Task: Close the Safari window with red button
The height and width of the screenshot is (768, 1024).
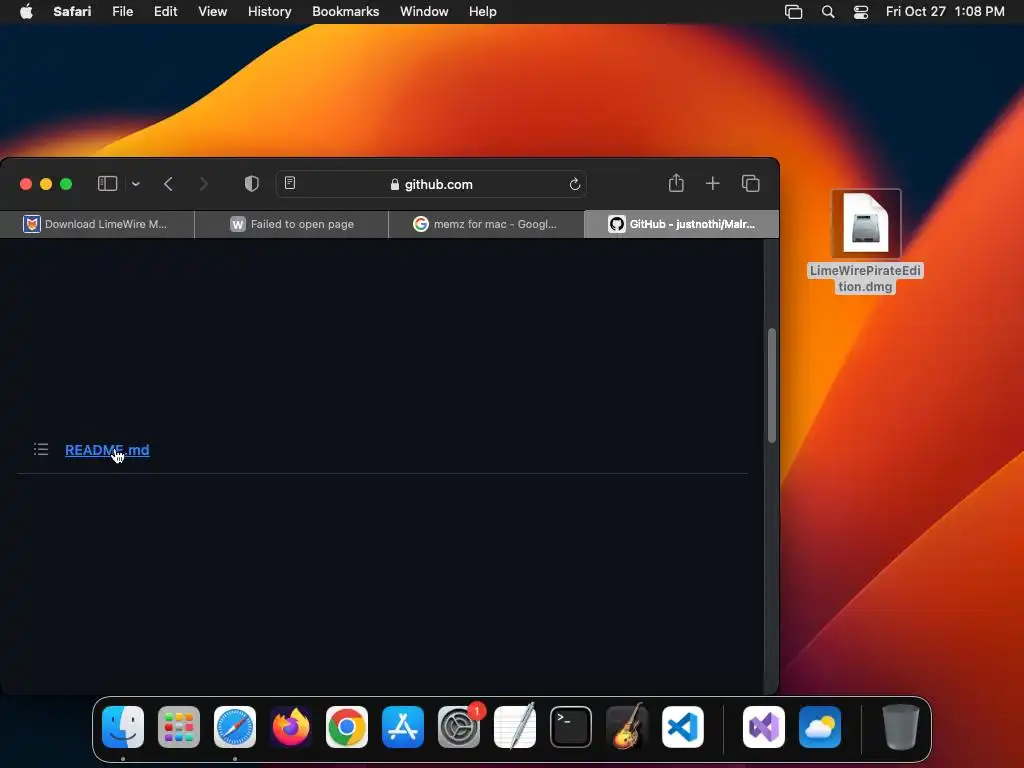Action: (x=26, y=184)
